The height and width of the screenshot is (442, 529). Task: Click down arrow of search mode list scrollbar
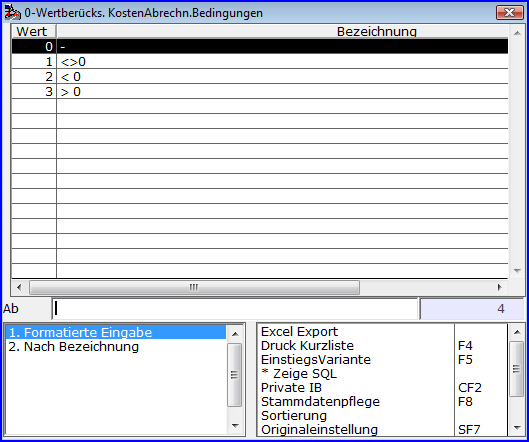tap(235, 426)
